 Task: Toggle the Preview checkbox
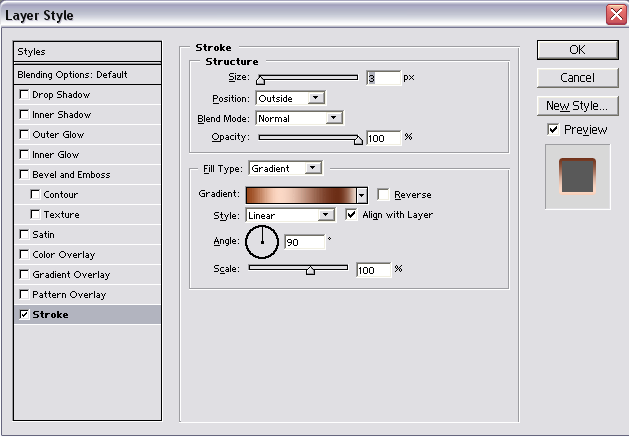(553, 129)
